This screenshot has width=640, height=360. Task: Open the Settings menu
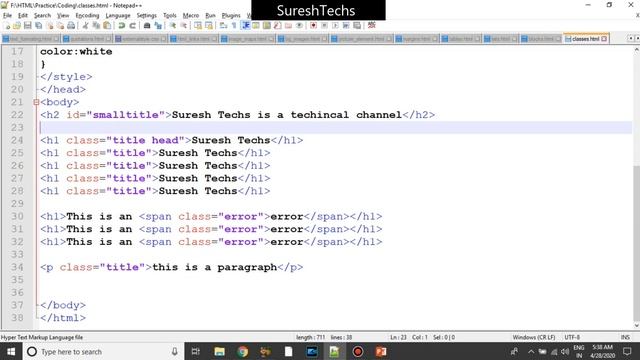[x=147, y=16]
